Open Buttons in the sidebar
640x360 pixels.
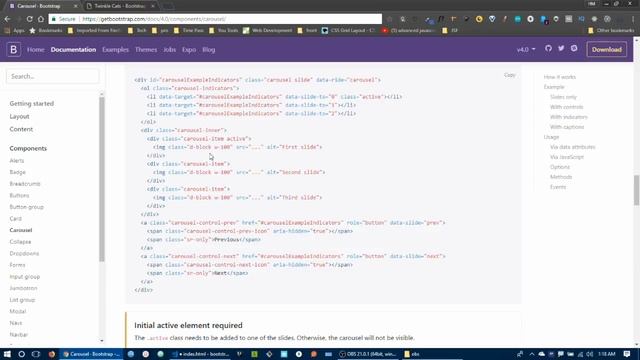[19, 196]
